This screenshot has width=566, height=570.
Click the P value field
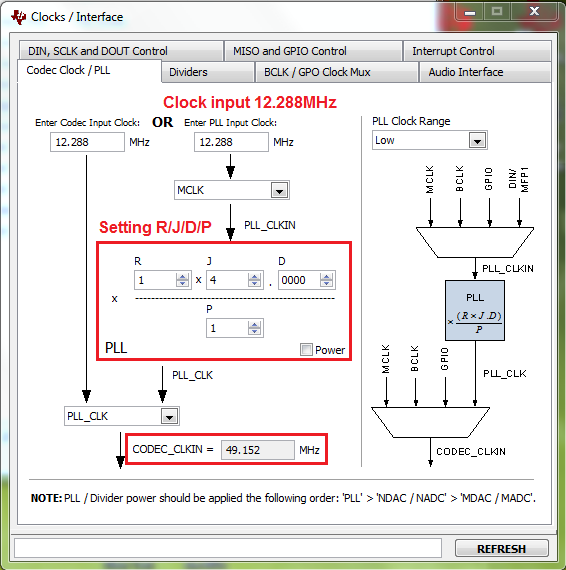(x=227, y=328)
